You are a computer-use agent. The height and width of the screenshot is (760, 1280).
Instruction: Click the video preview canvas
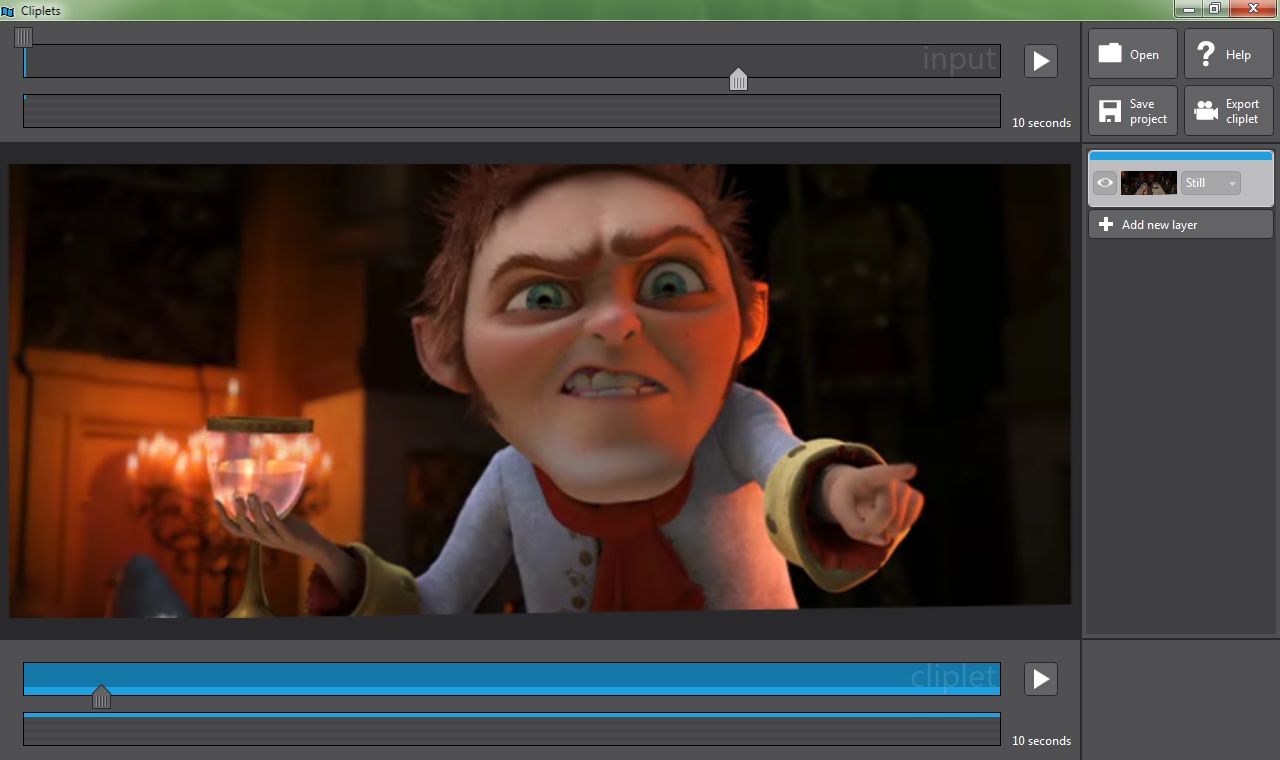click(x=540, y=390)
